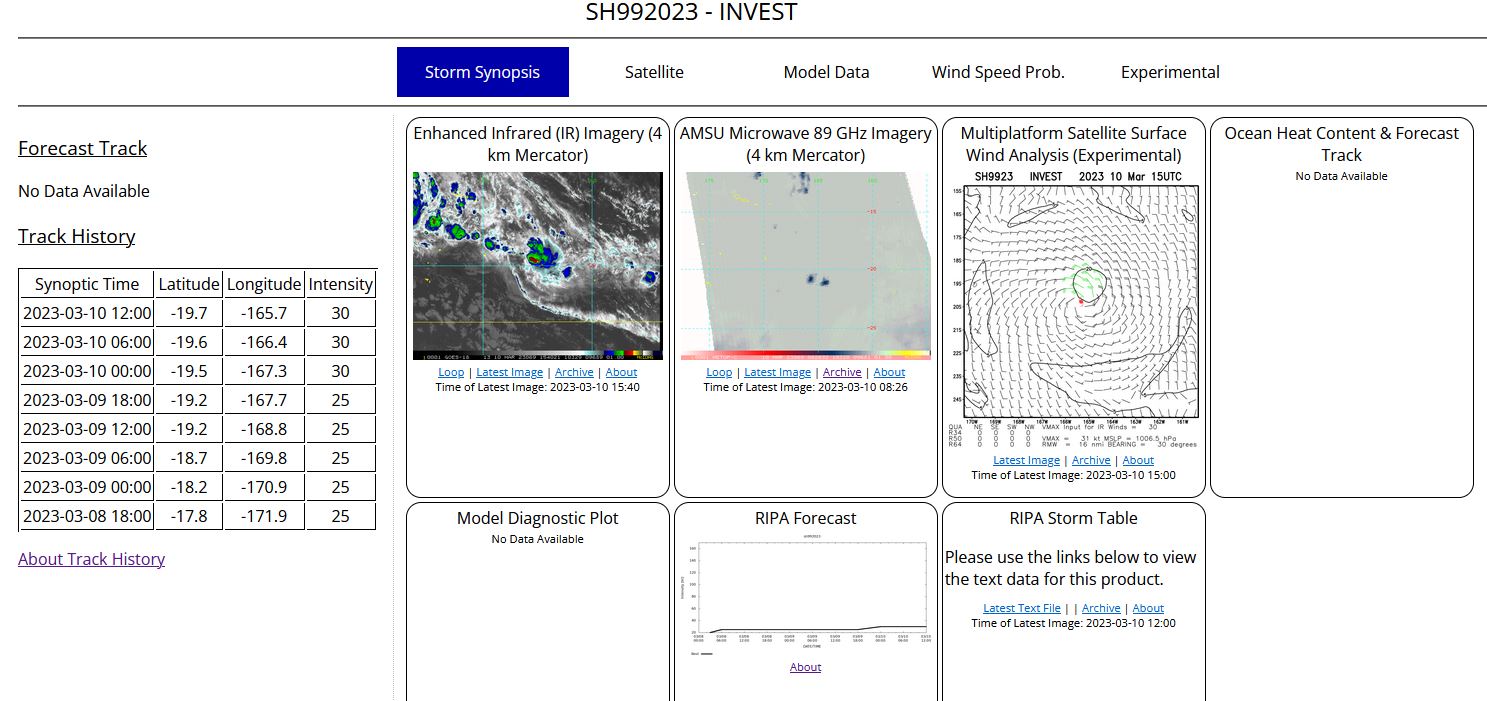This screenshot has height=701, width=1487.
Task: Open the Storm Synopsis tab
Action: [x=482, y=72]
